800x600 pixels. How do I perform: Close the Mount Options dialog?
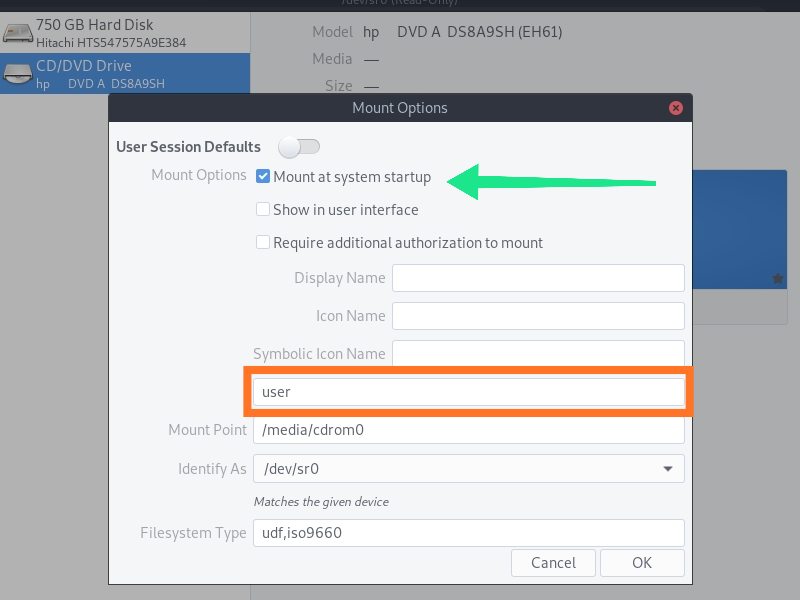pos(676,108)
